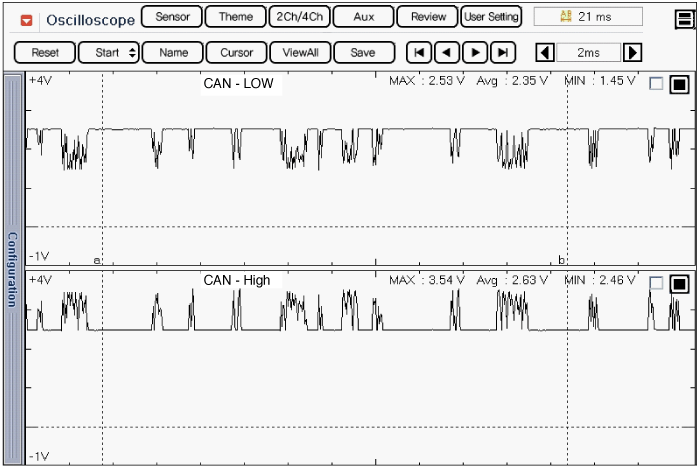Jump to the last recorded frame

(x=503, y=53)
